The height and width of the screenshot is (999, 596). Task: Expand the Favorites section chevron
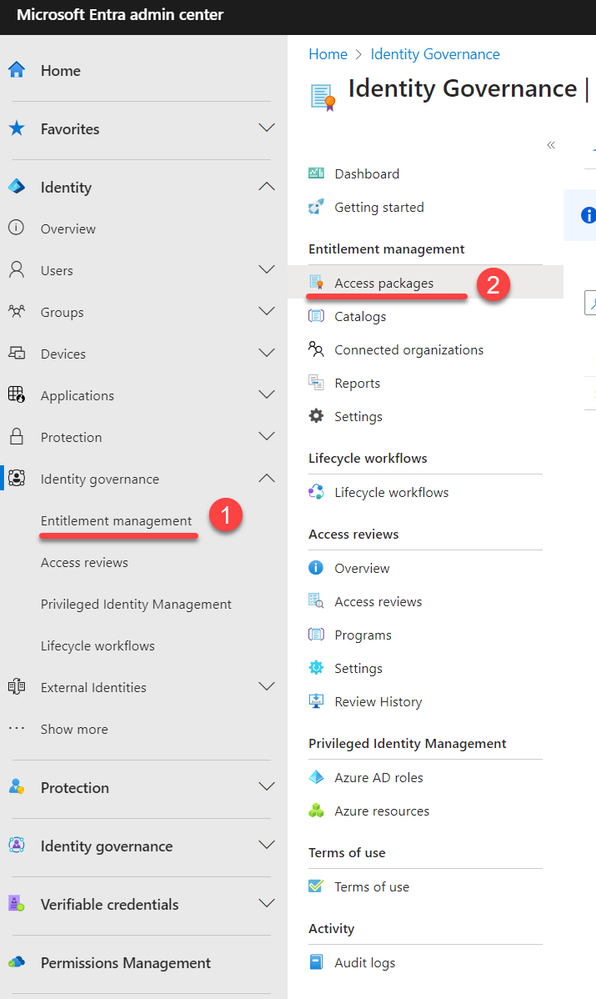(266, 128)
